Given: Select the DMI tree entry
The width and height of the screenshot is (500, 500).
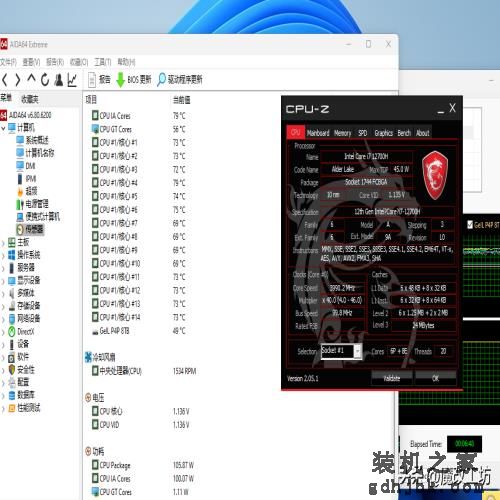Looking at the screenshot, I should 26,166.
